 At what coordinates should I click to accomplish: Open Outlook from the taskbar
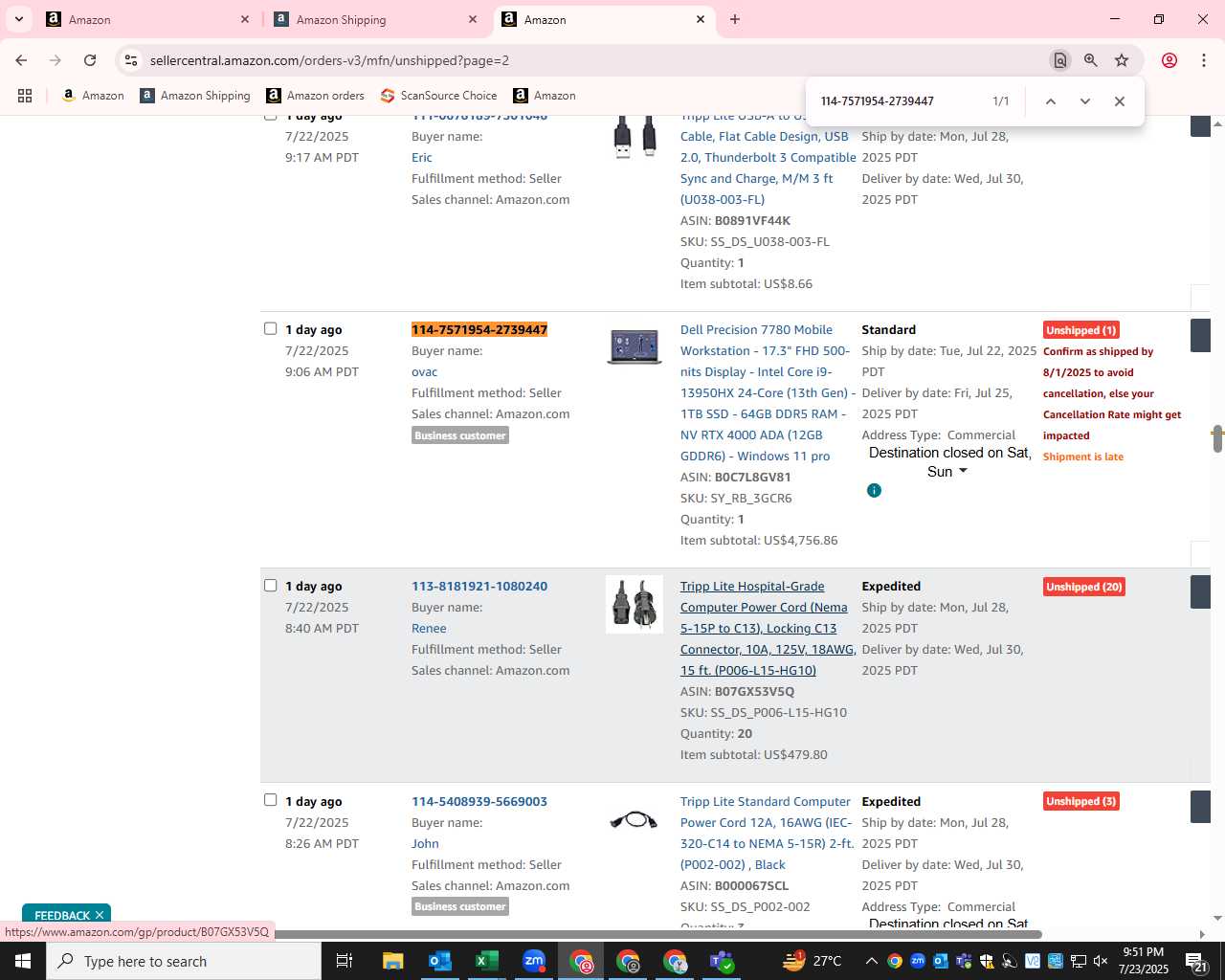(439, 961)
